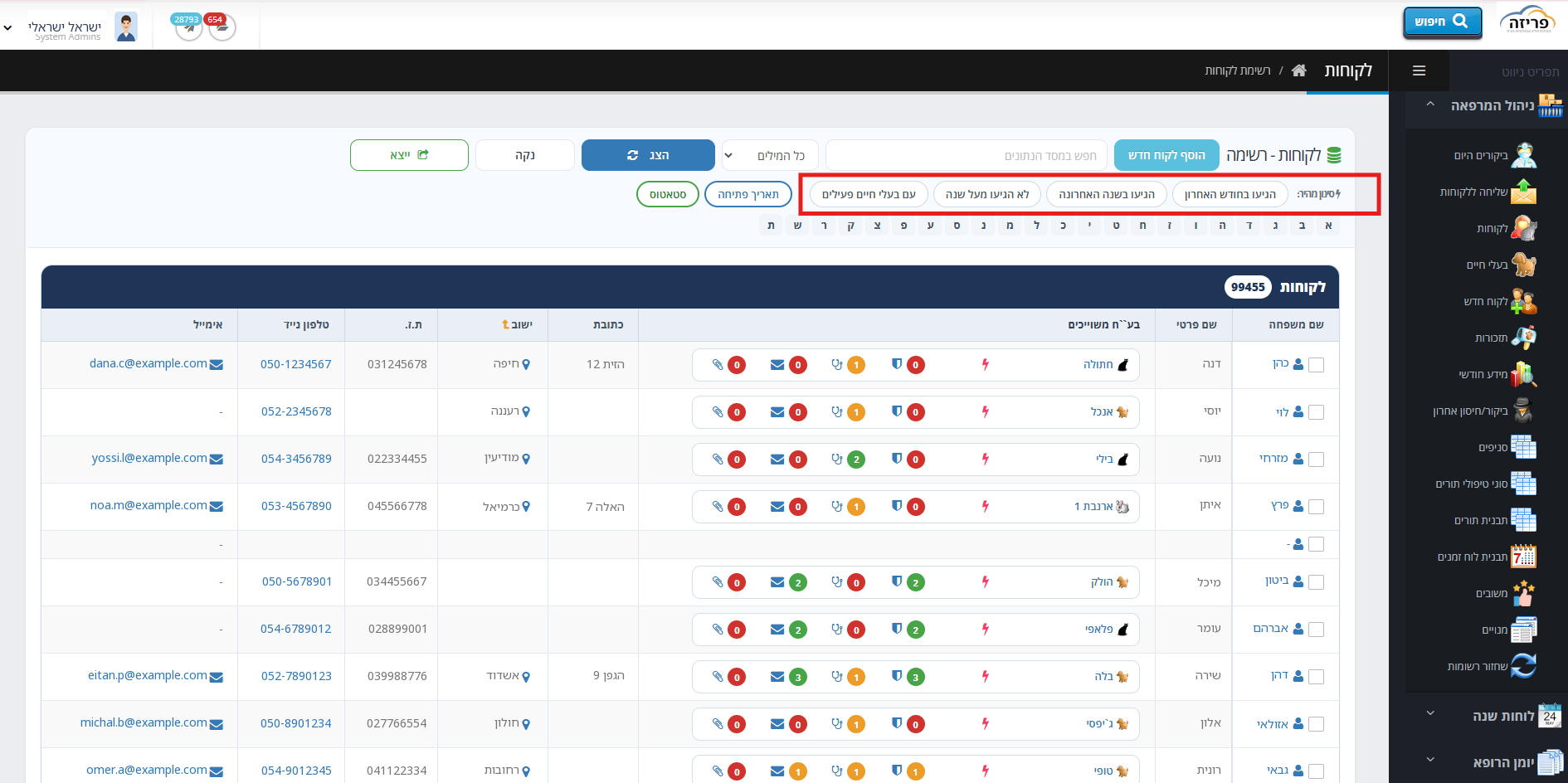Expand the יומן הרפואה section

click(x=1430, y=760)
